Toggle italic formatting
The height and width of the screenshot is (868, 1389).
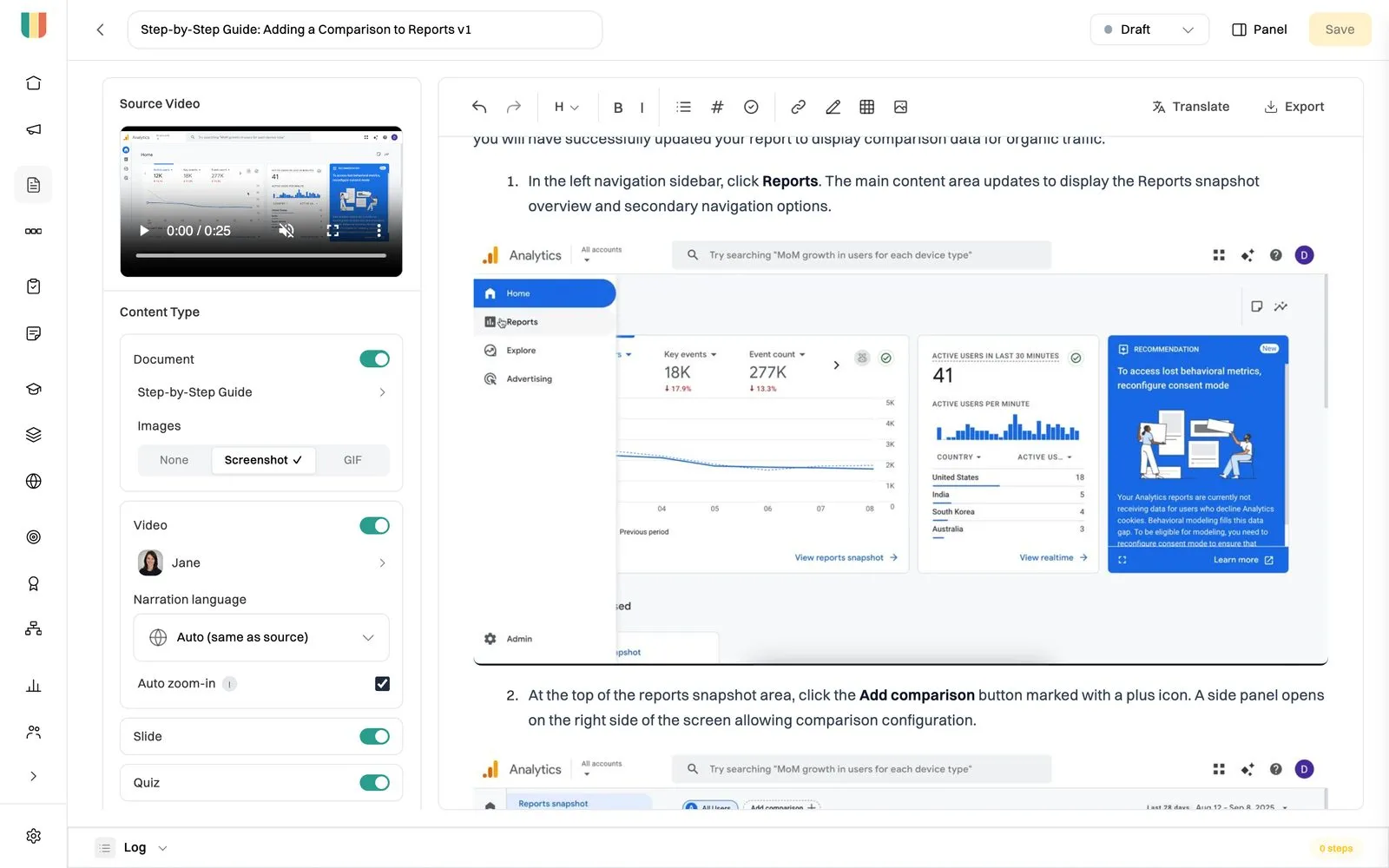(642, 108)
